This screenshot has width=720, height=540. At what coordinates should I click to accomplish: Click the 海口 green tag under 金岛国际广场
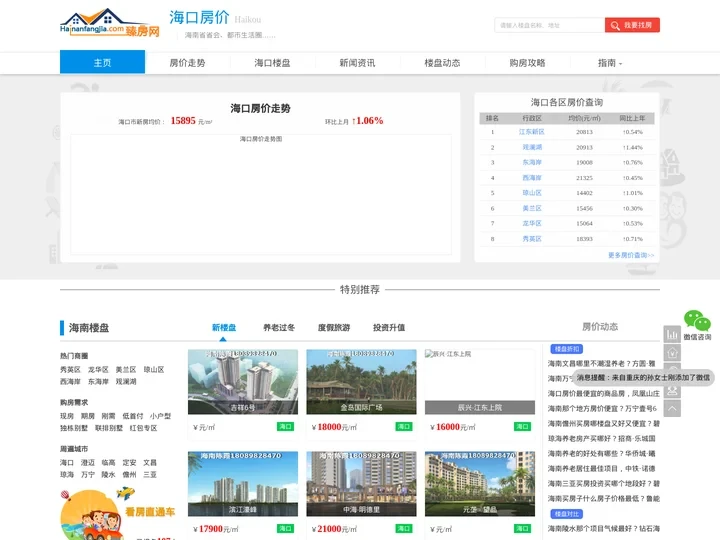coord(404,427)
